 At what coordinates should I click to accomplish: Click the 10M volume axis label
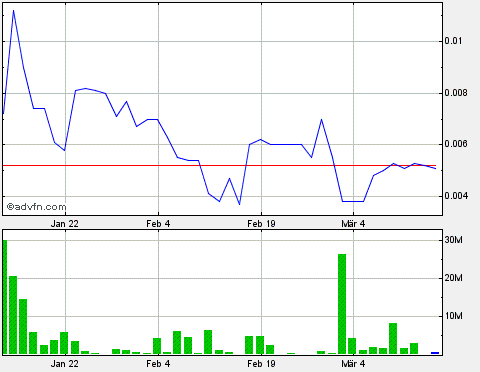pyautogui.click(x=453, y=316)
